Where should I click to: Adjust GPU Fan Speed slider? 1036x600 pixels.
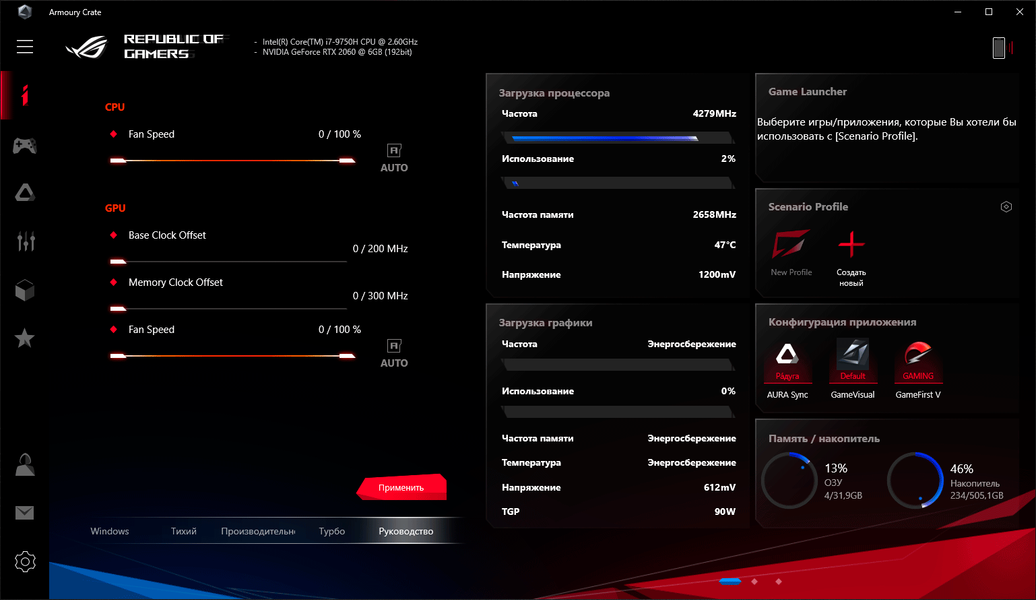pyautogui.click(x=233, y=356)
